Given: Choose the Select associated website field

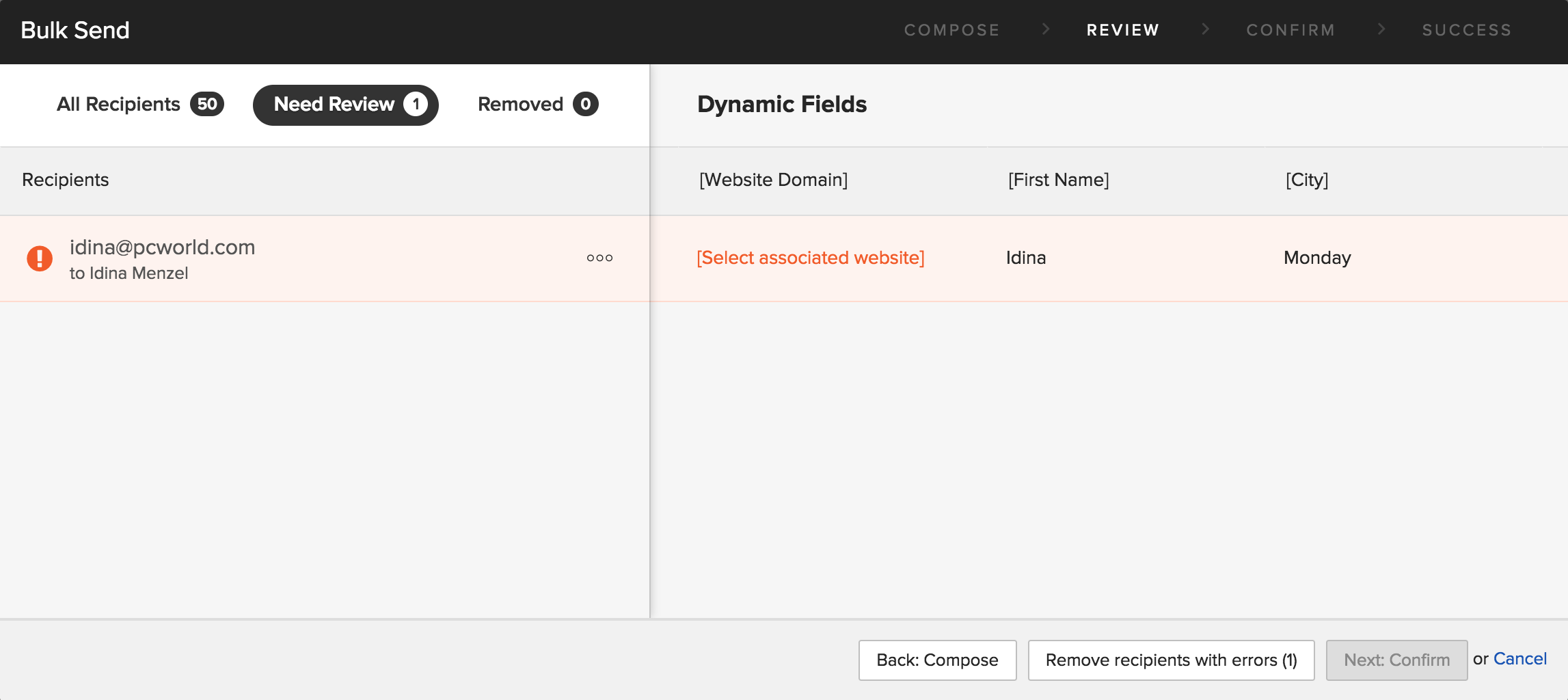Looking at the screenshot, I should click(x=811, y=258).
